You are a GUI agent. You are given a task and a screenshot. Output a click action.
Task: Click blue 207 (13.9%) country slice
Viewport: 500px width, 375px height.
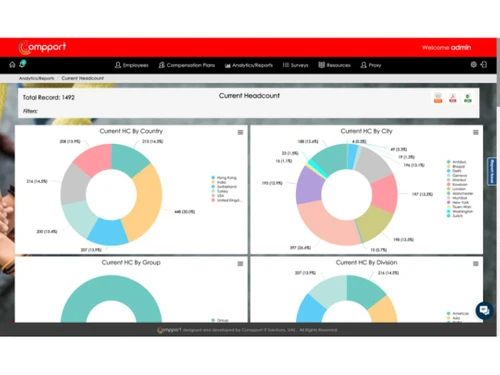(x=108, y=232)
